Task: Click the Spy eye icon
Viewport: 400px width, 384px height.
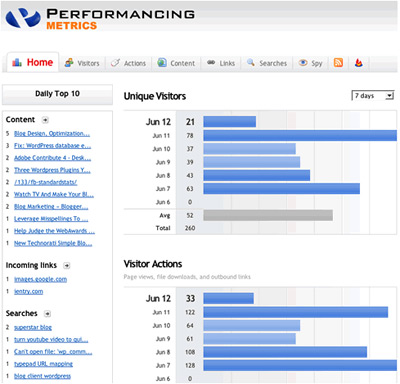Action: pyautogui.click(x=303, y=63)
